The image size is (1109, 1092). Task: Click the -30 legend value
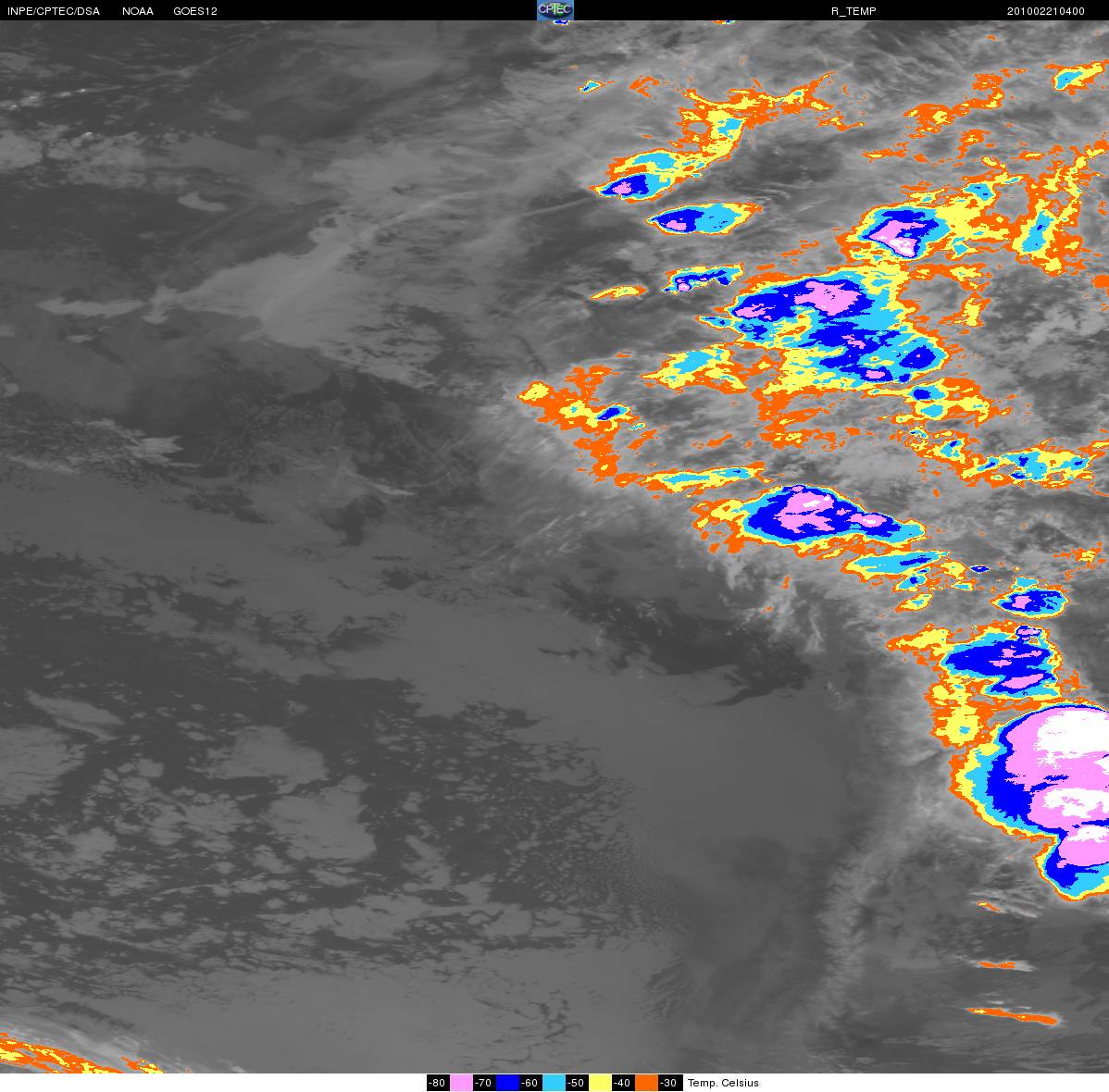[x=670, y=1083]
